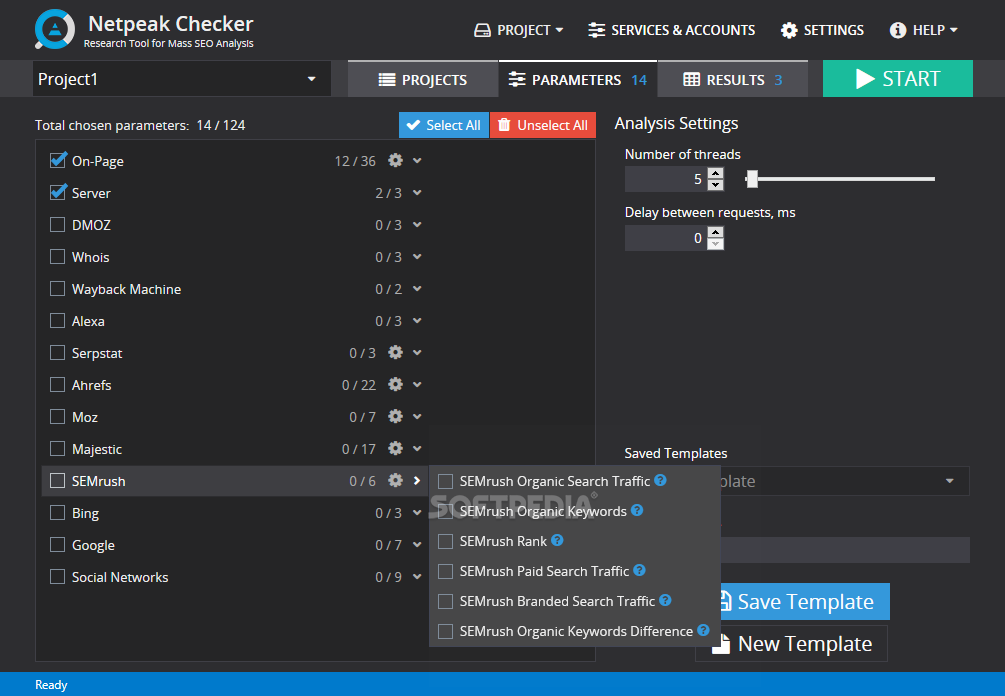Tick the Google checkbox
The width and height of the screenshot is (1005, 696).
pyautogui.click(x=58, y=545)
